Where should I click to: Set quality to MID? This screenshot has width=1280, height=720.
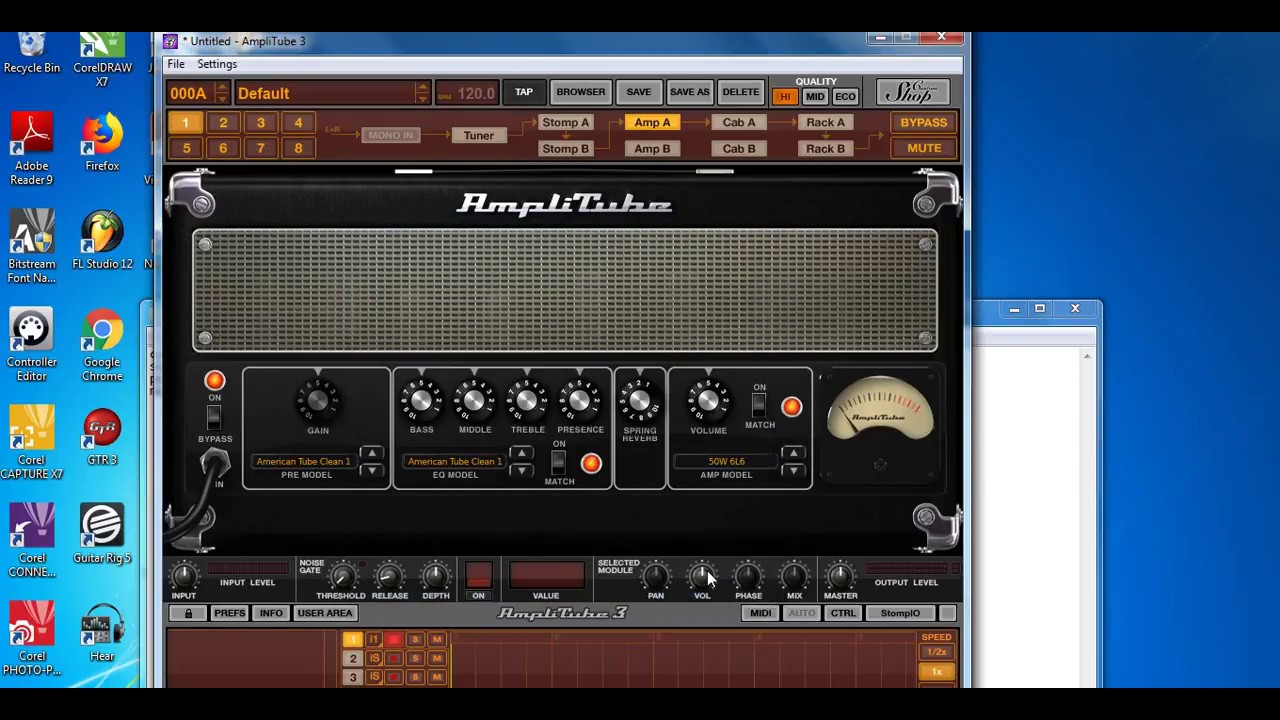815,97
